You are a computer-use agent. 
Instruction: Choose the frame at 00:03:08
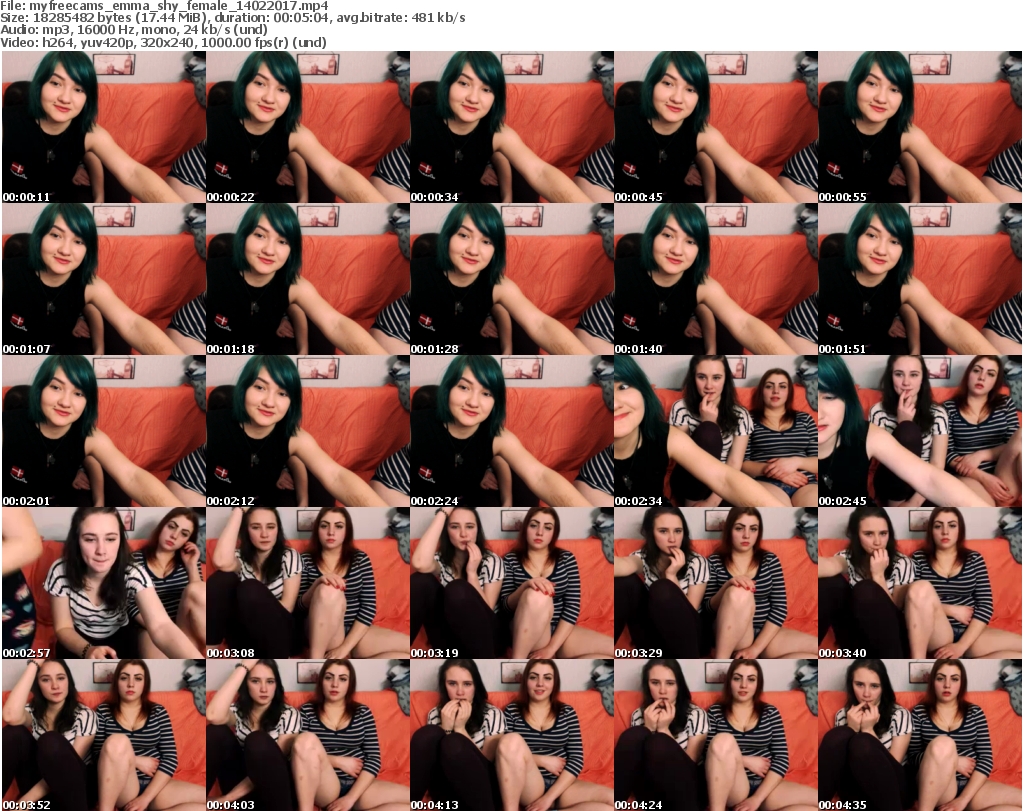point(308,583)
